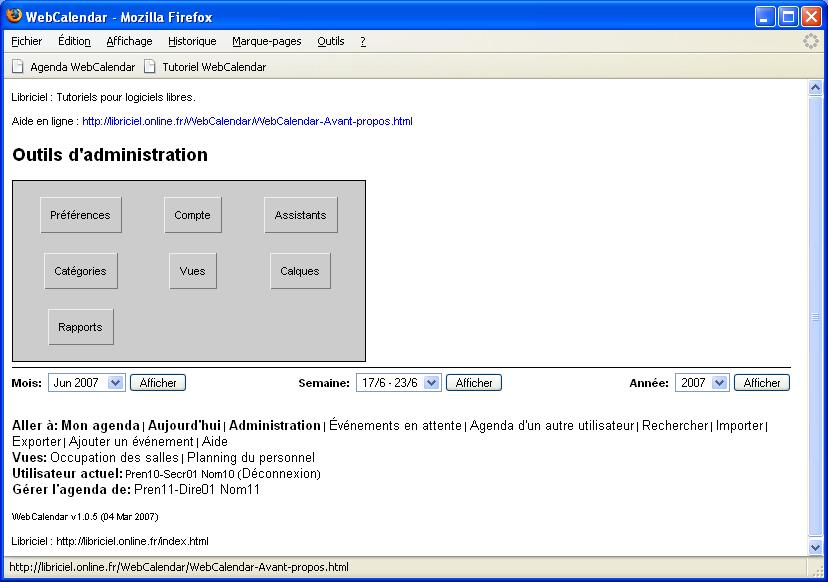Open the Édition menu
Image resolution: width=828 pixels, height=582 pixels.
[x=74, y=41]
